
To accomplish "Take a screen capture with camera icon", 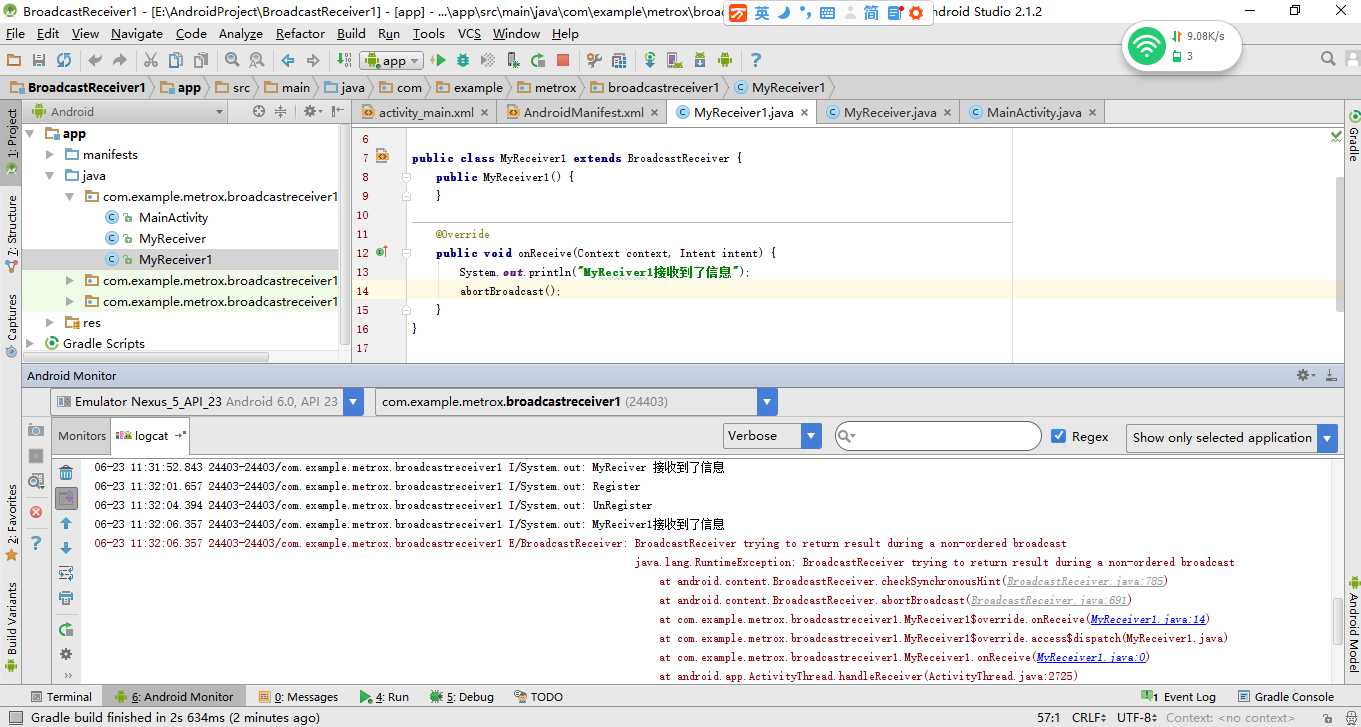I will pos(36,430).
